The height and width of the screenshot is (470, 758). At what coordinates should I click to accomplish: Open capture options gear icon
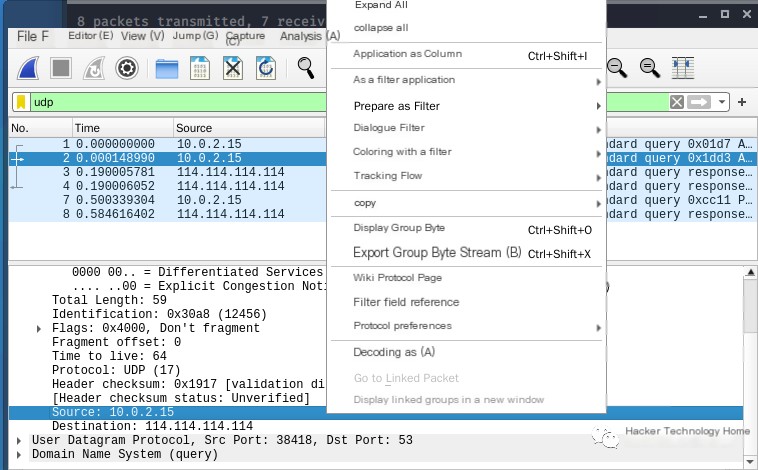pyautogui.click(x=127, y=68)
